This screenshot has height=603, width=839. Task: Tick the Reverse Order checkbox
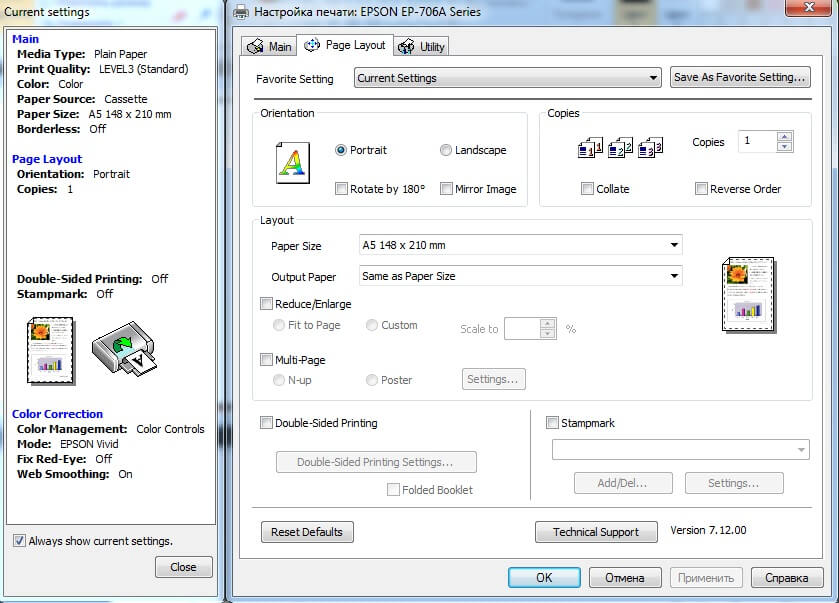point(701,189)
